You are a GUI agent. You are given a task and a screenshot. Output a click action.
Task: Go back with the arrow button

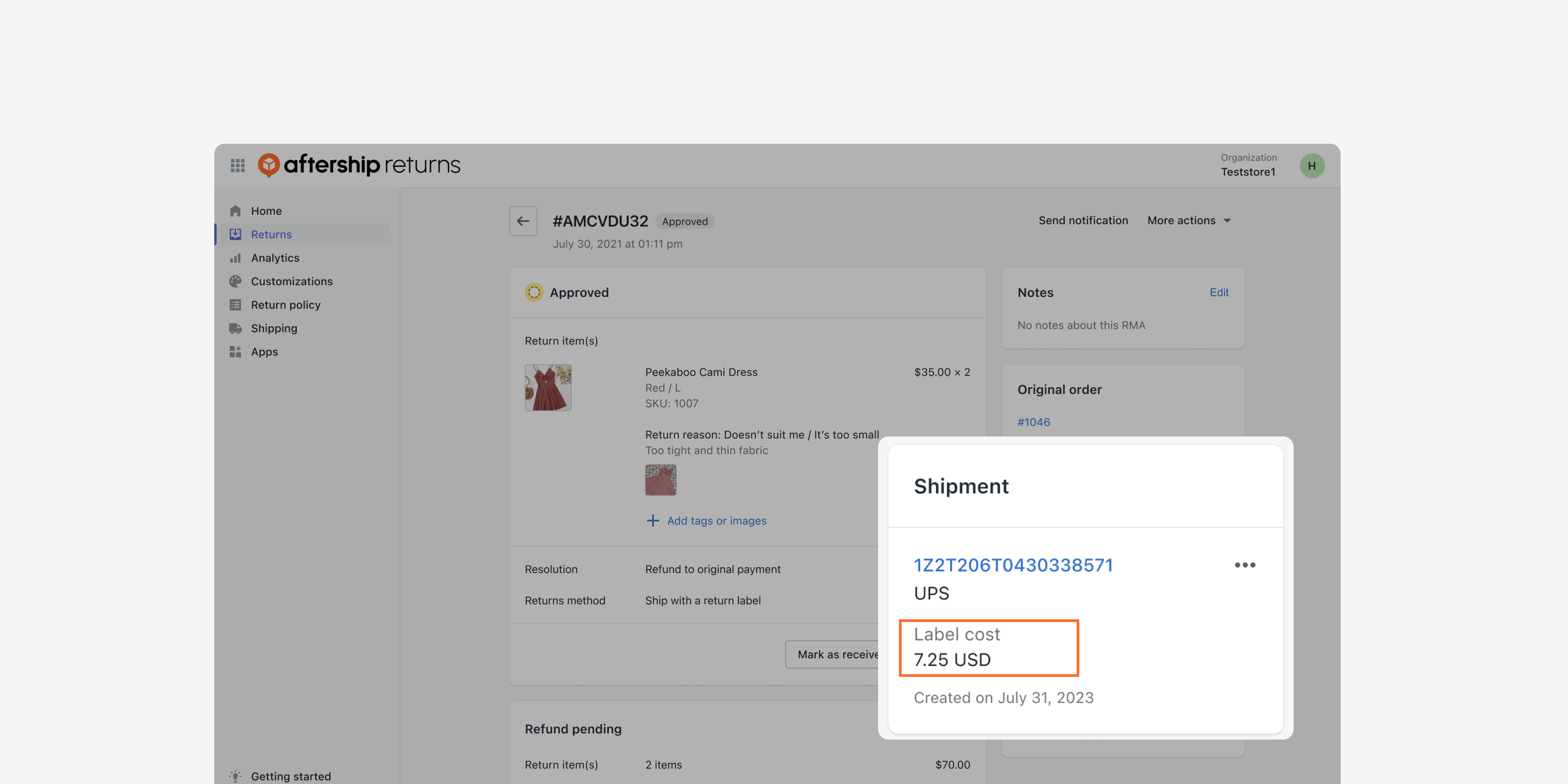coord(523,221)
